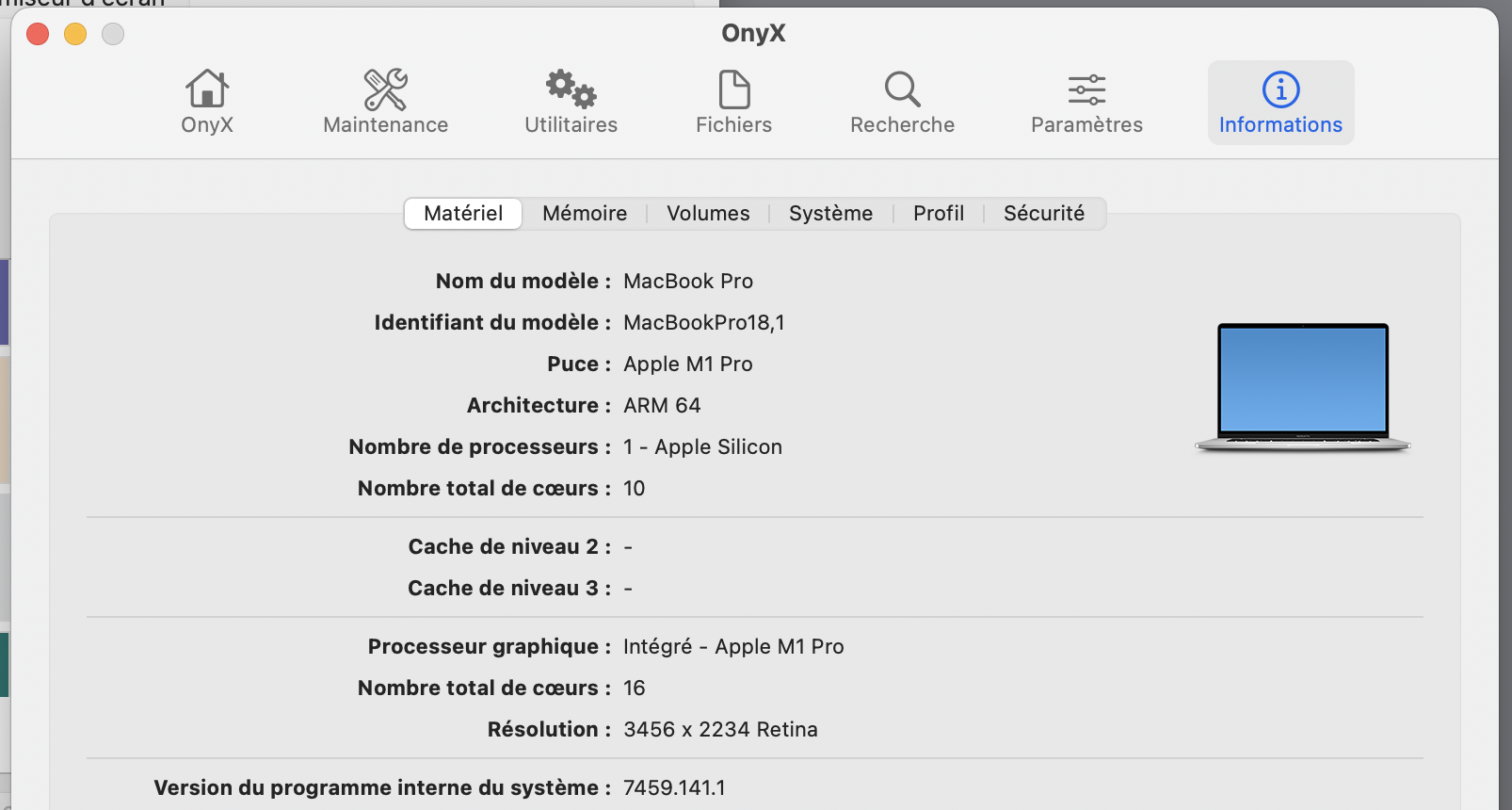
Task: Select the Utilitaires gears icon
Action: pos(571,90)
